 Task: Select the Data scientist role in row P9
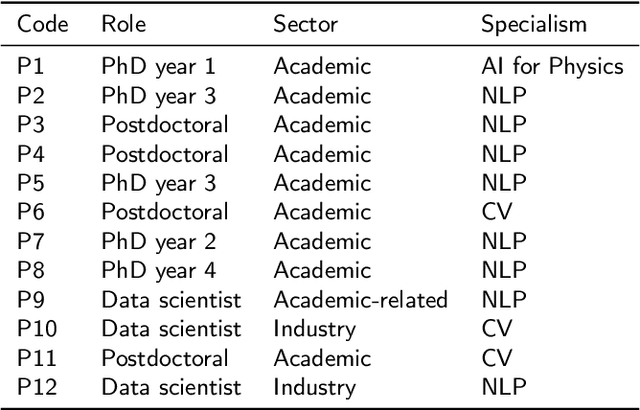click(171, 299)
